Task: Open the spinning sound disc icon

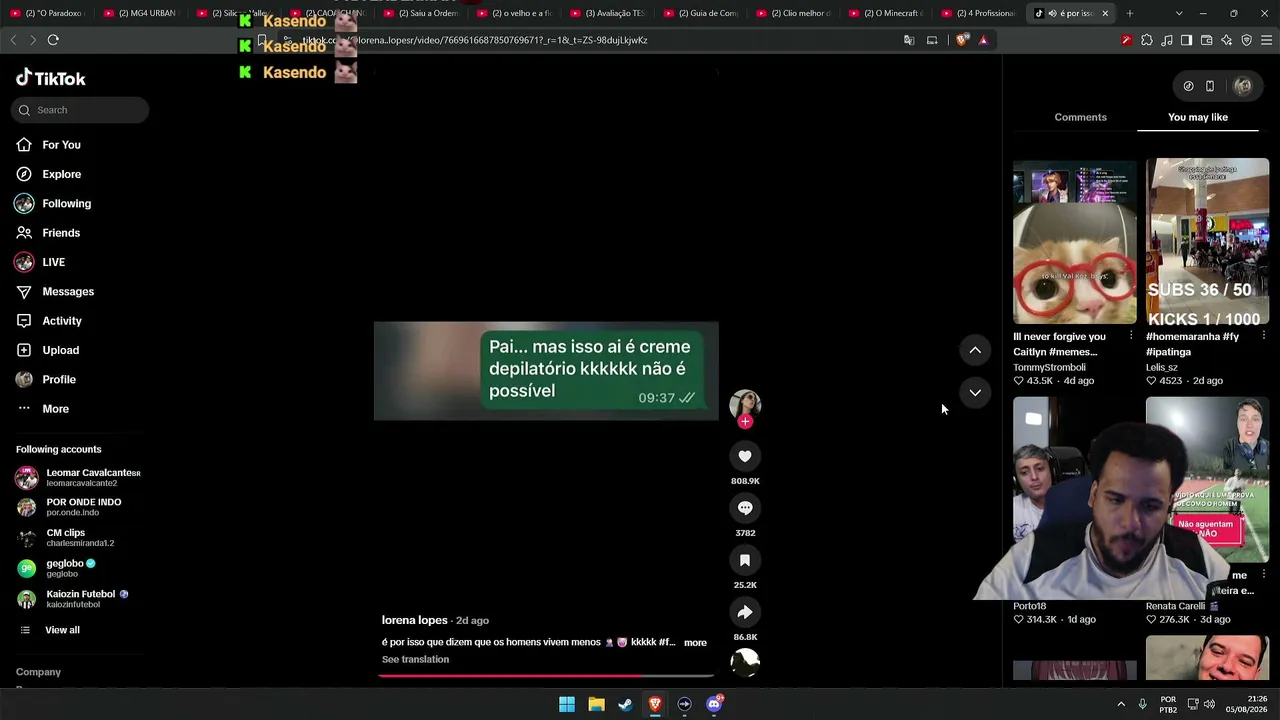Action: [x=745, y=662]
